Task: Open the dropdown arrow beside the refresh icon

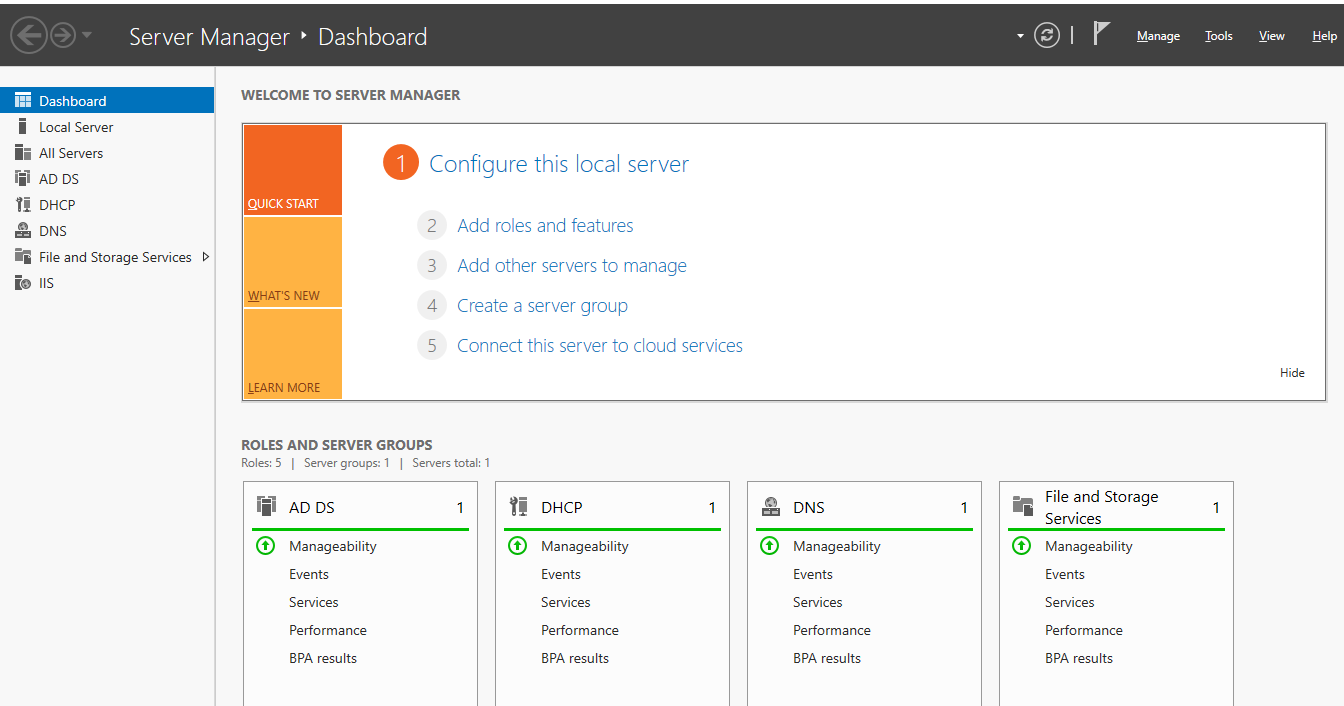Action: click(x=1020, y=36)
